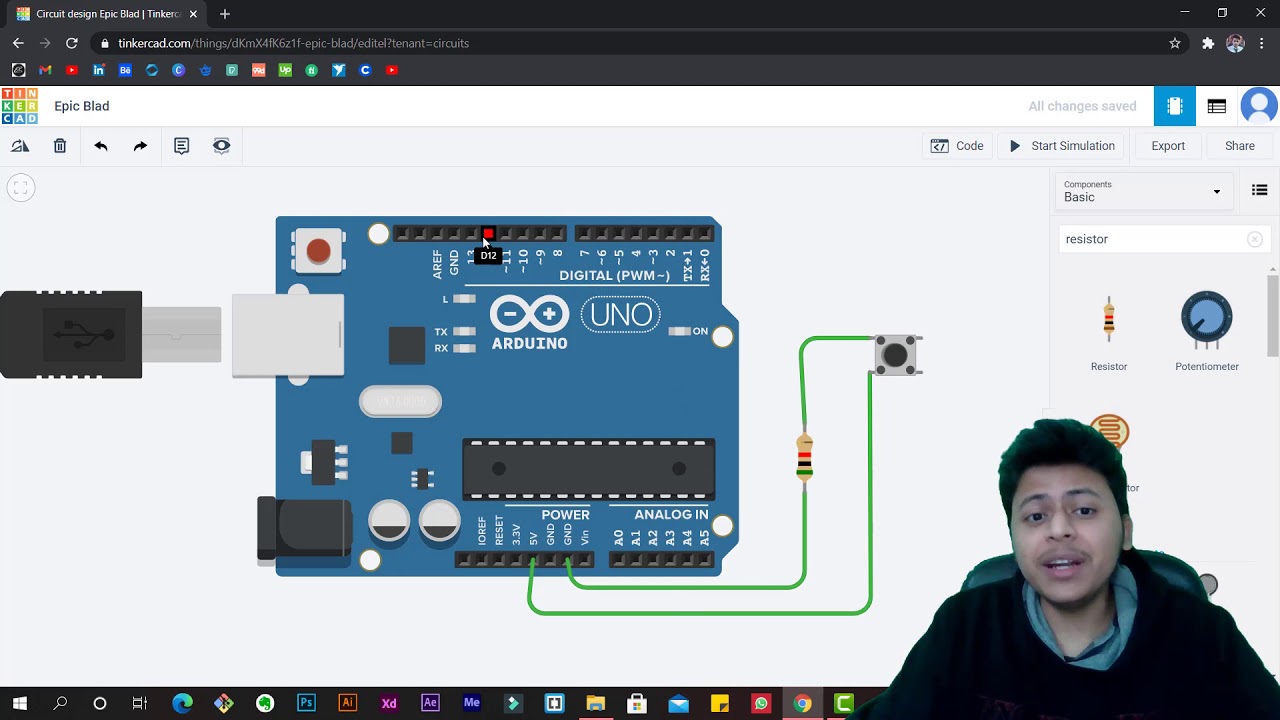Viewport: 1280px width, 720px height.
Task: Clear the component search text
Action: click(x=1254, y=239)
